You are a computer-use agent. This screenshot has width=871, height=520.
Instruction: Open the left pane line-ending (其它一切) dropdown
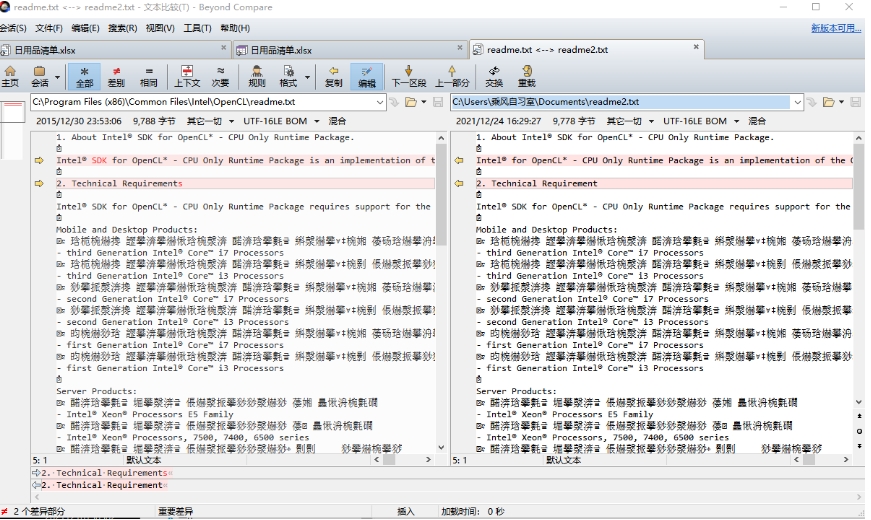click(x=209, y=121)
